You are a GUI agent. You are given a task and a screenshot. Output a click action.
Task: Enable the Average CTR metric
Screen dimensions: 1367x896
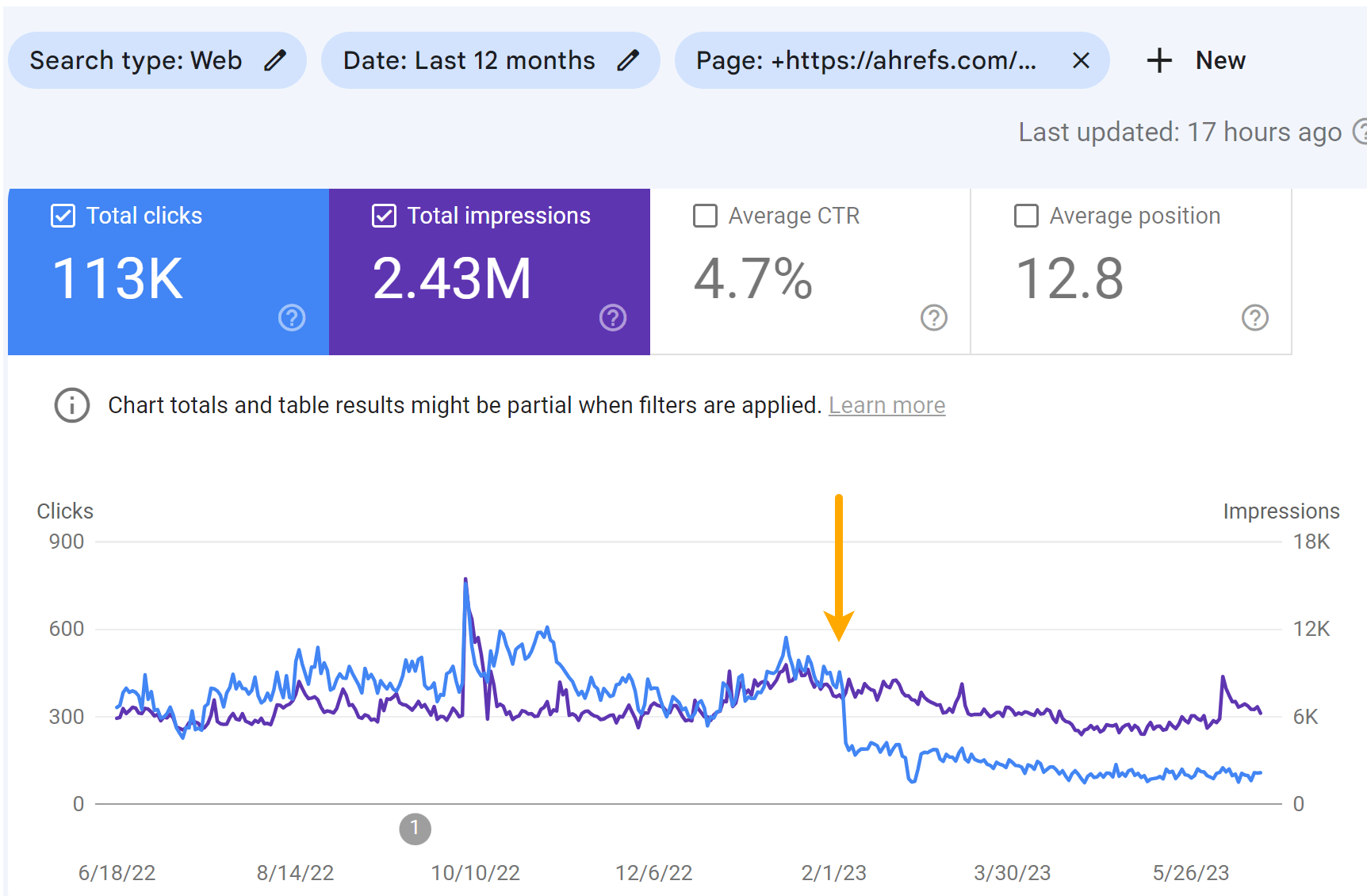pos(705,215)
